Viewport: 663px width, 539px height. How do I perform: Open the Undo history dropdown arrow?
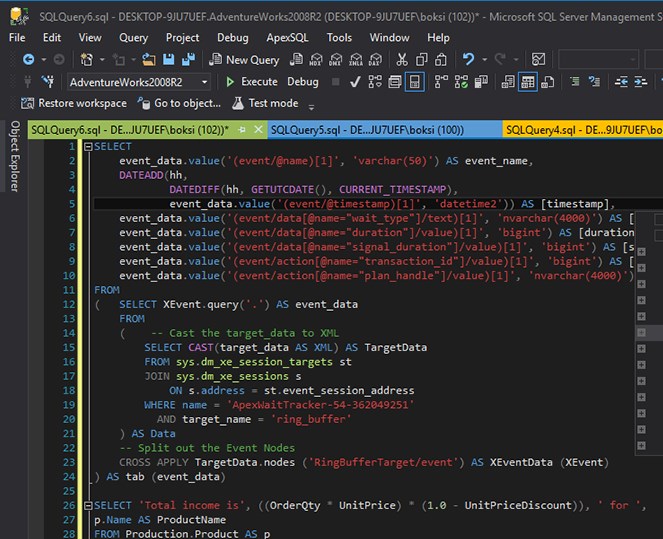[x=485, y=60]
